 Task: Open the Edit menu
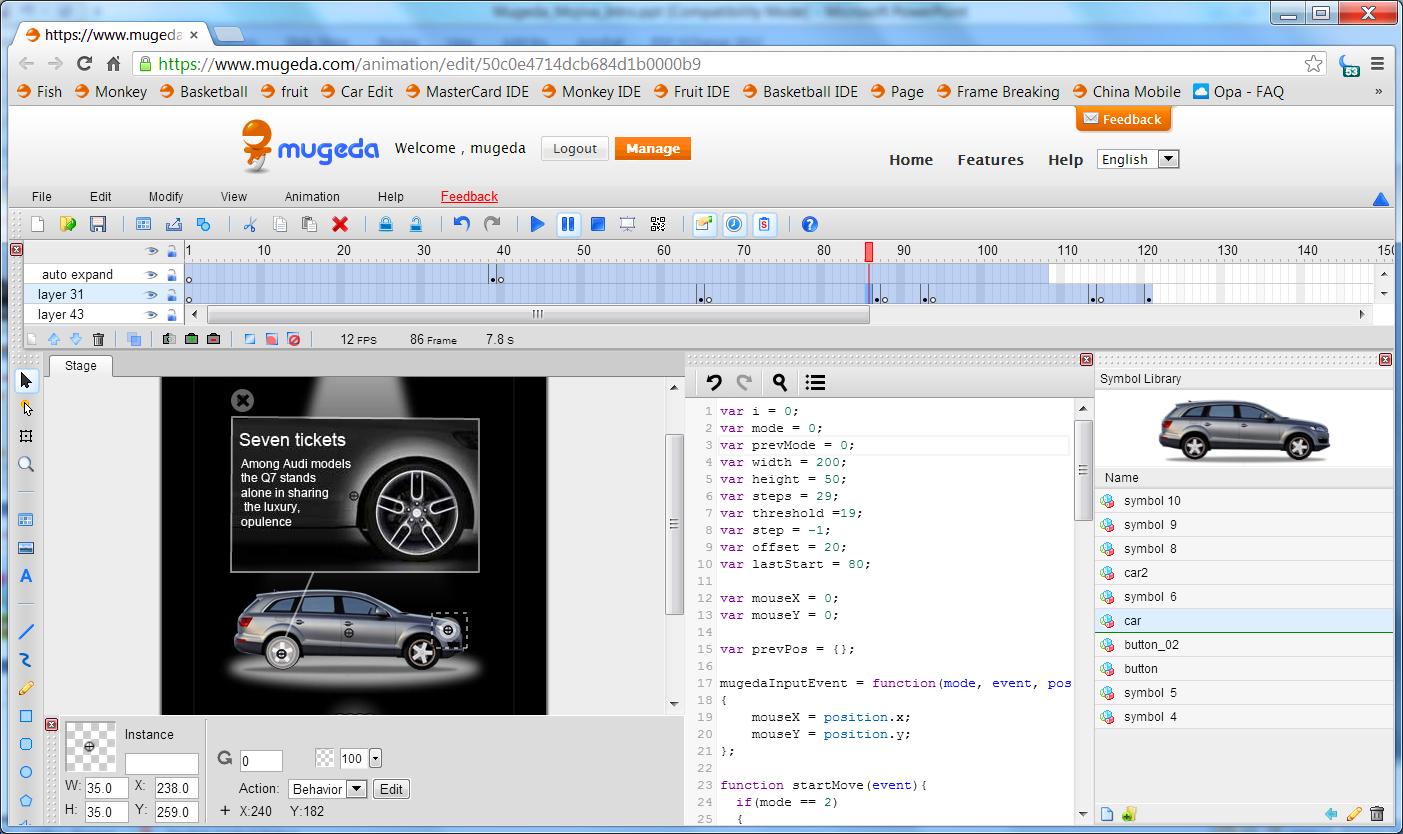pyautogui.click(x=100, y=196)
